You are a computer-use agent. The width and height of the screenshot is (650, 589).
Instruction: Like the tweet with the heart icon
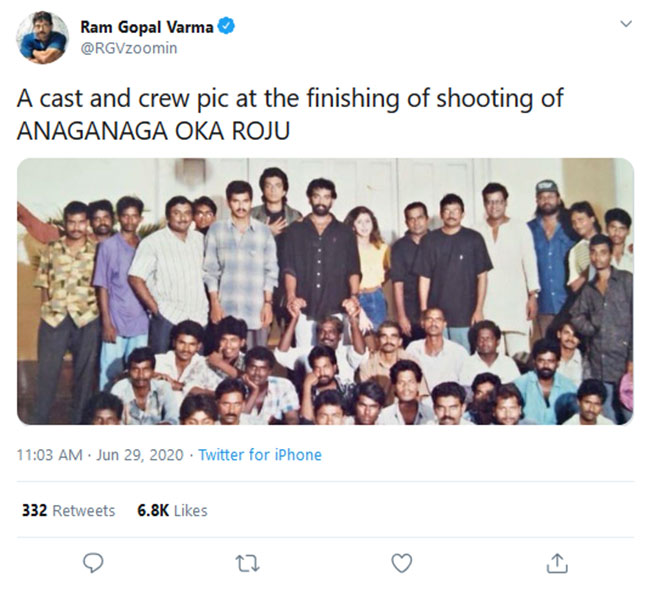pos(401,563)
